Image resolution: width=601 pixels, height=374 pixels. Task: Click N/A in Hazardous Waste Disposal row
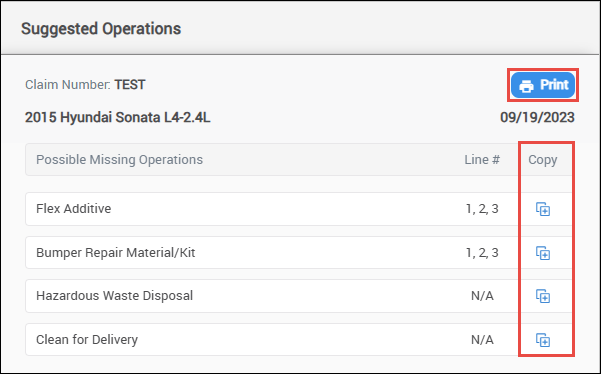(482, 295)
